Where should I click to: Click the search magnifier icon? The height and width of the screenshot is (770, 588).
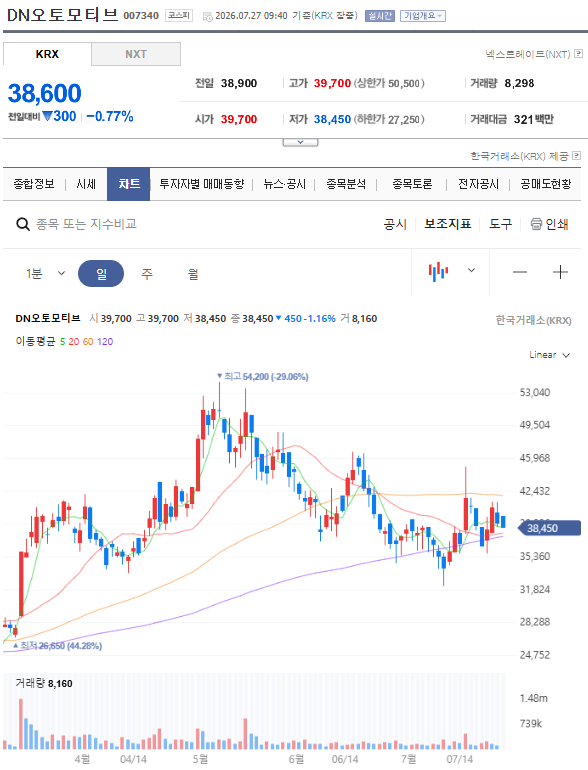[x=23, y=224]
